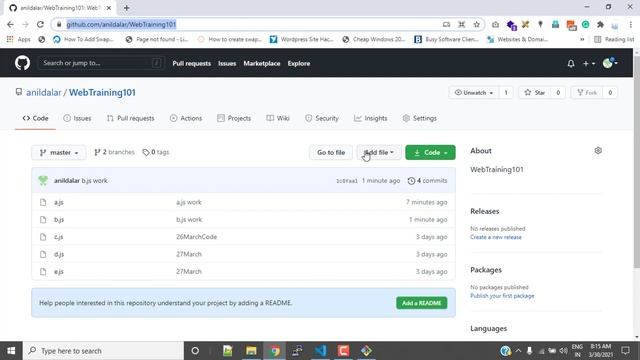640x360 pixels.
Task: Go to Explore
Action: (x=299, y=63)
